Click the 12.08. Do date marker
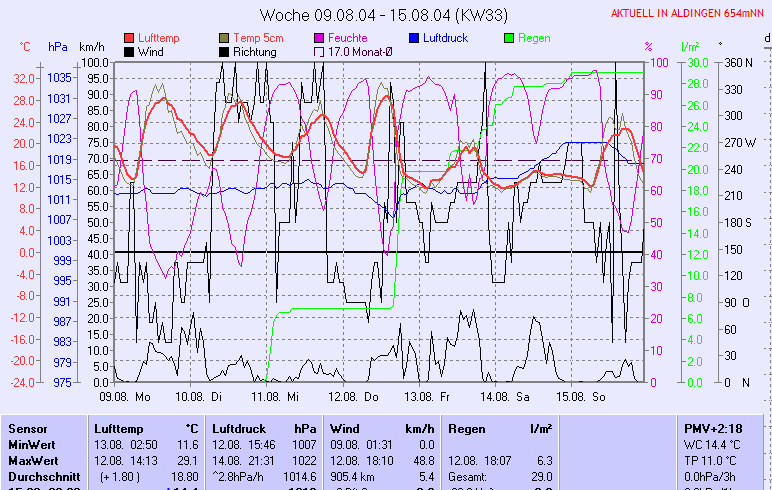The width and height of the screenshot is (772, 490). 359,396
